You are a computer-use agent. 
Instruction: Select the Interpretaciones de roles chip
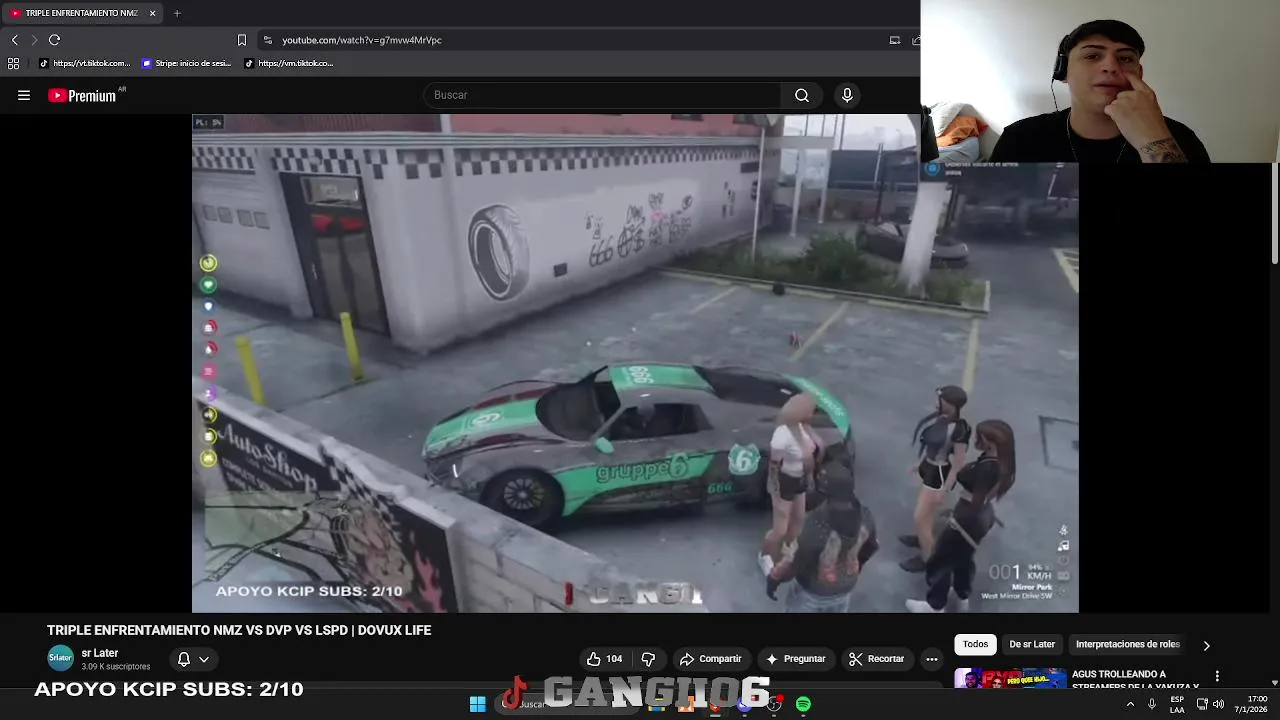[x=1127, y=644]
